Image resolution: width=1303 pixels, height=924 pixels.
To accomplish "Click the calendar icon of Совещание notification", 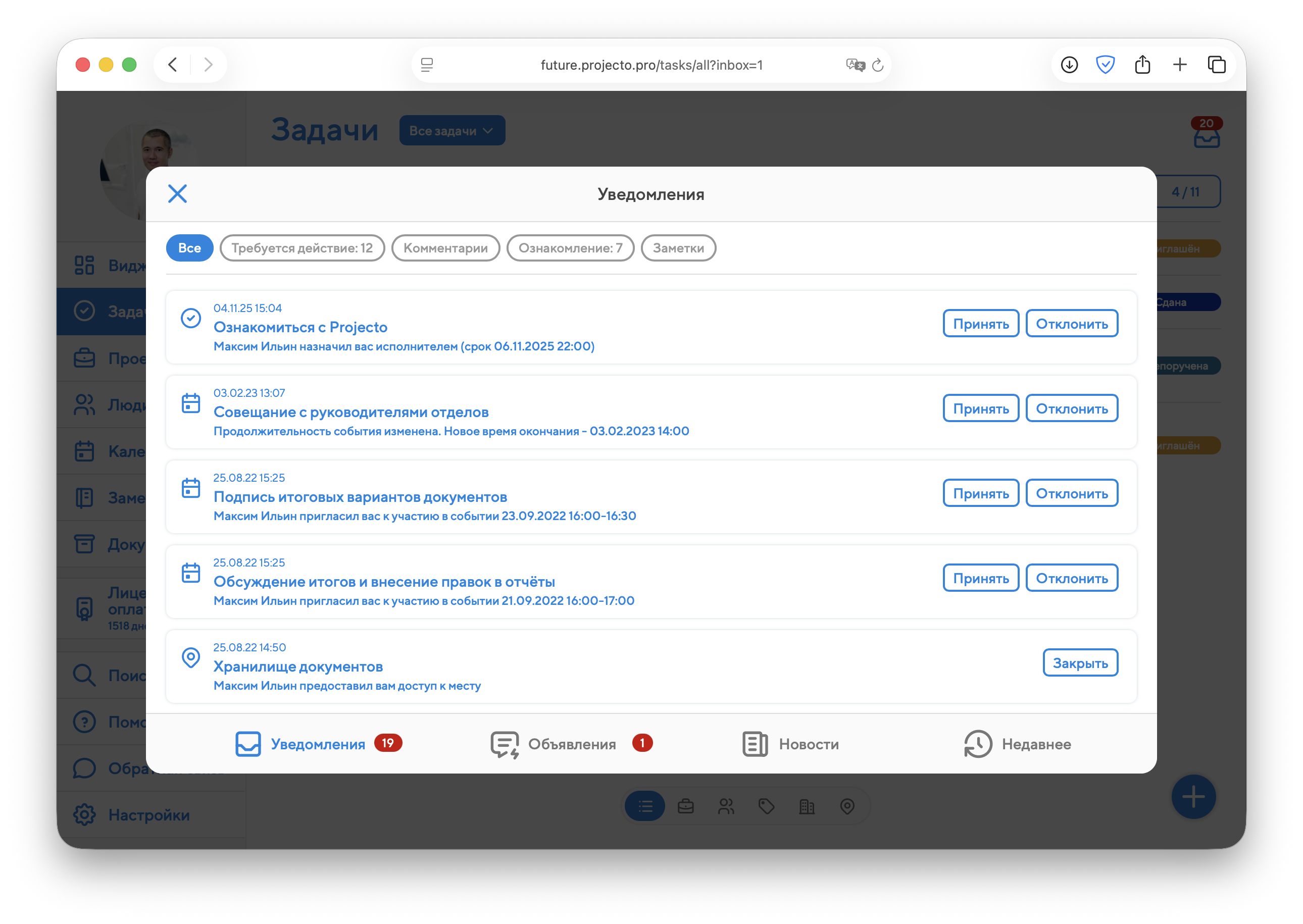I will (190, 403).
